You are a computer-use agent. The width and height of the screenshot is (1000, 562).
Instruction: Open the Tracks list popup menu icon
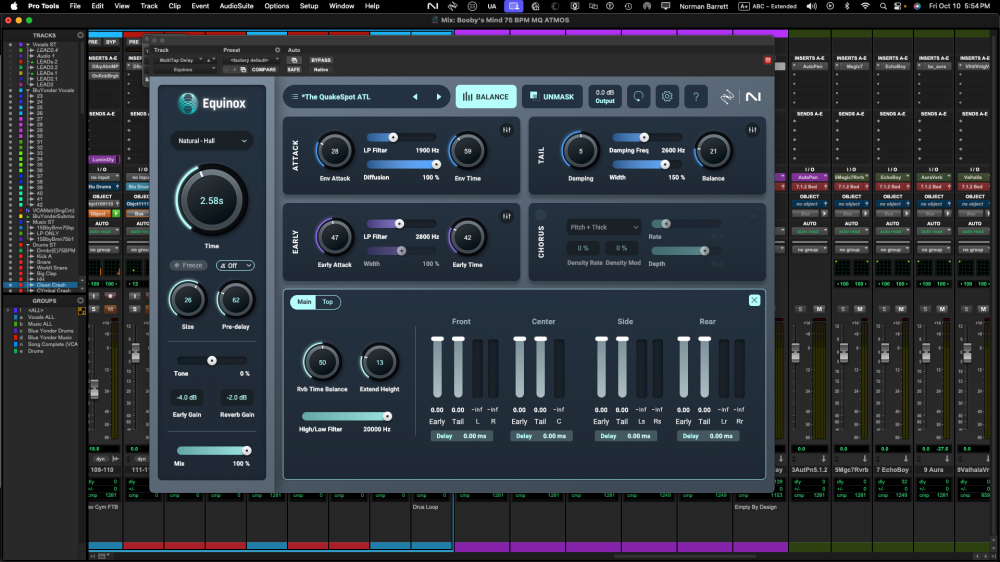(80, 36)
